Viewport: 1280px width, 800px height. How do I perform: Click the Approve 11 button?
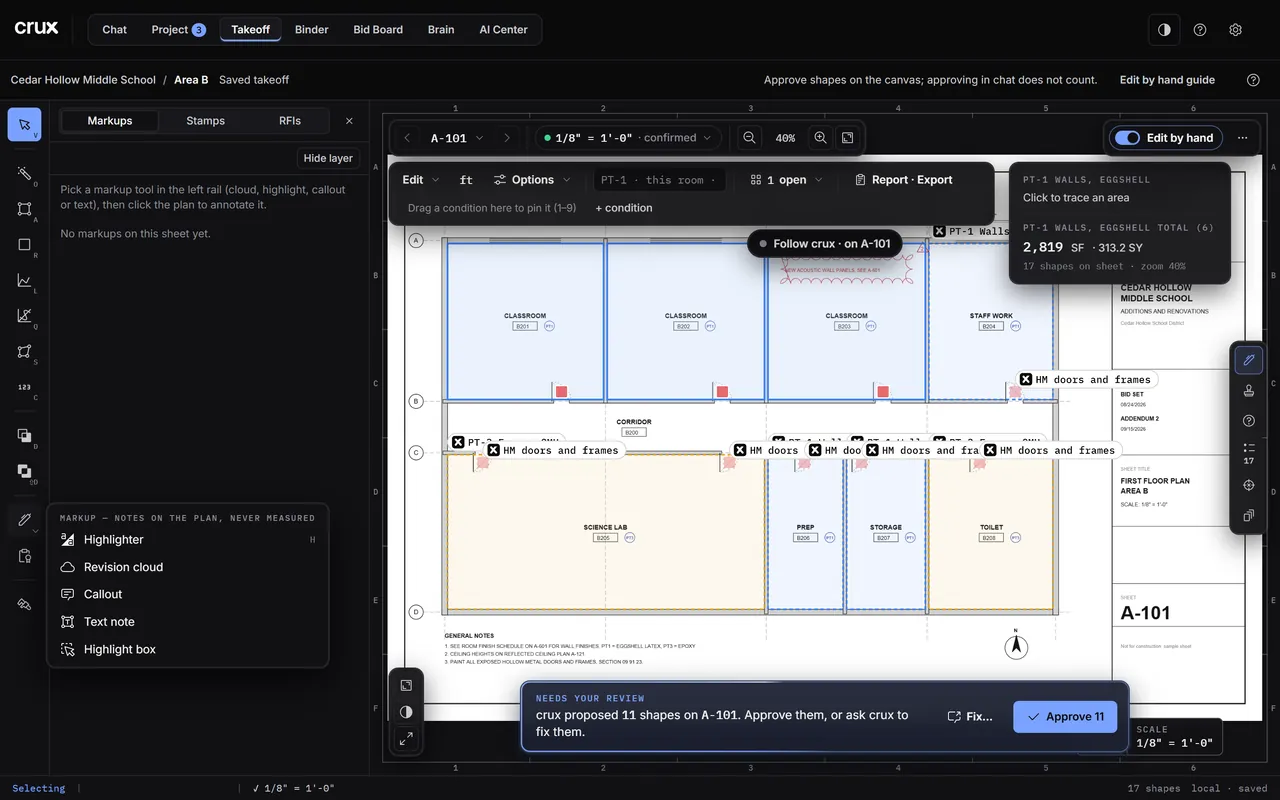point(1065,716)
